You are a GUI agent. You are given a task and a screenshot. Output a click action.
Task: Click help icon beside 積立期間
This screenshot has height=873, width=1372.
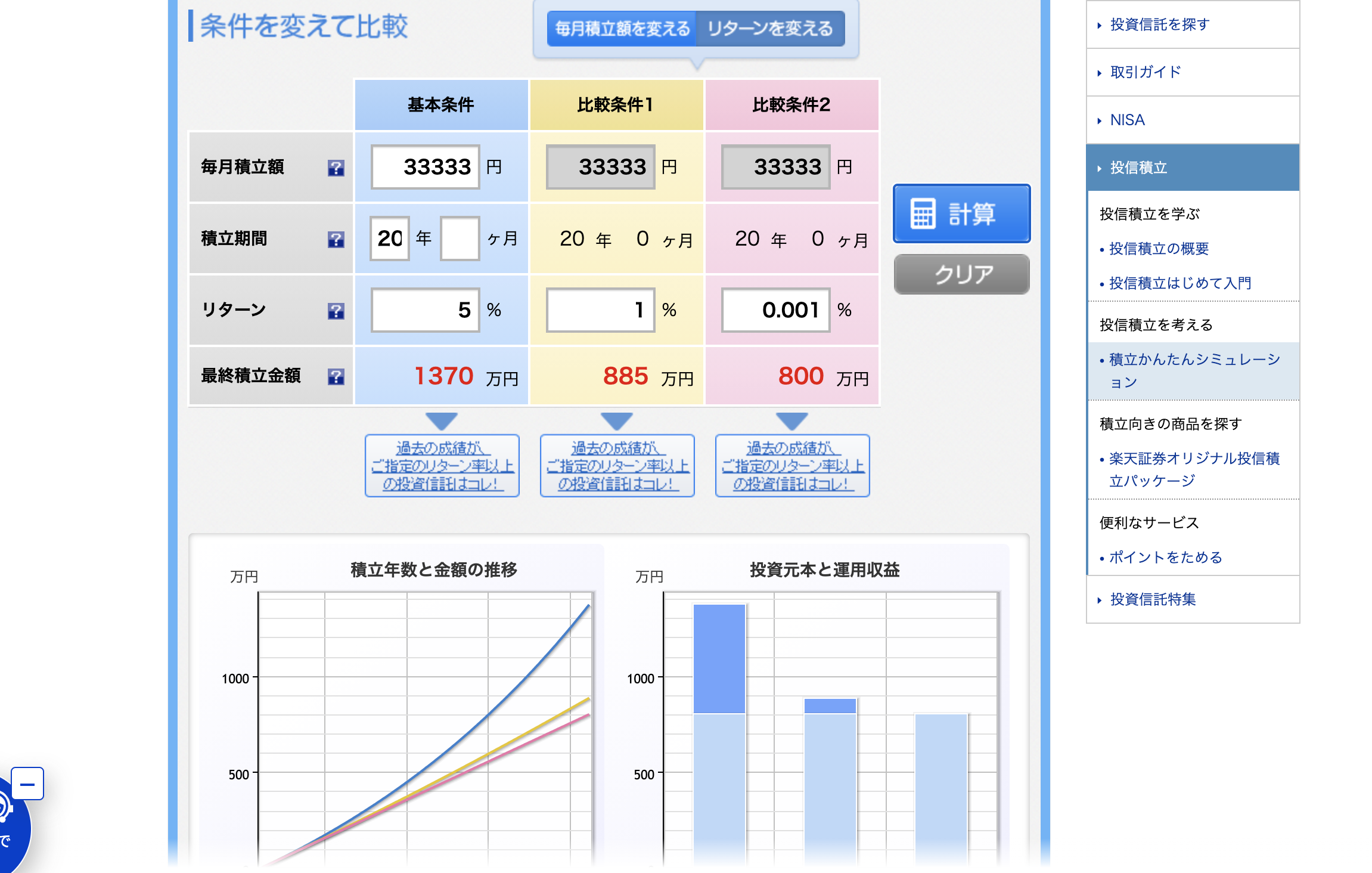coord(336,240)
